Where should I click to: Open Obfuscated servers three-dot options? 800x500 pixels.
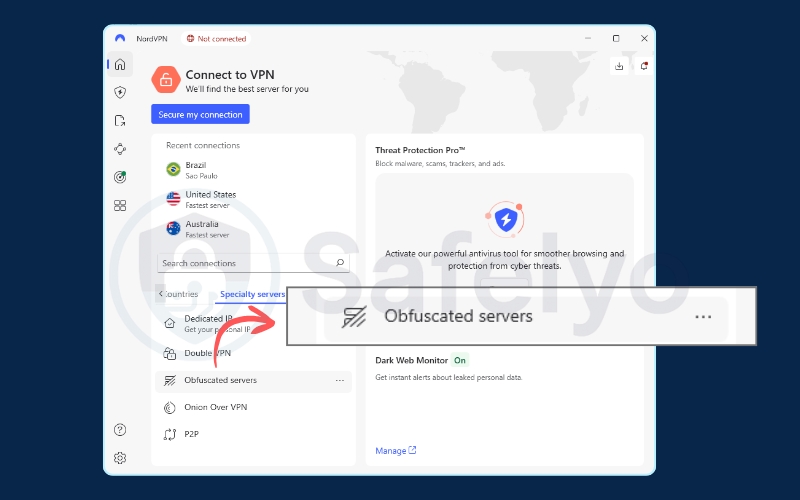(340, 381)
